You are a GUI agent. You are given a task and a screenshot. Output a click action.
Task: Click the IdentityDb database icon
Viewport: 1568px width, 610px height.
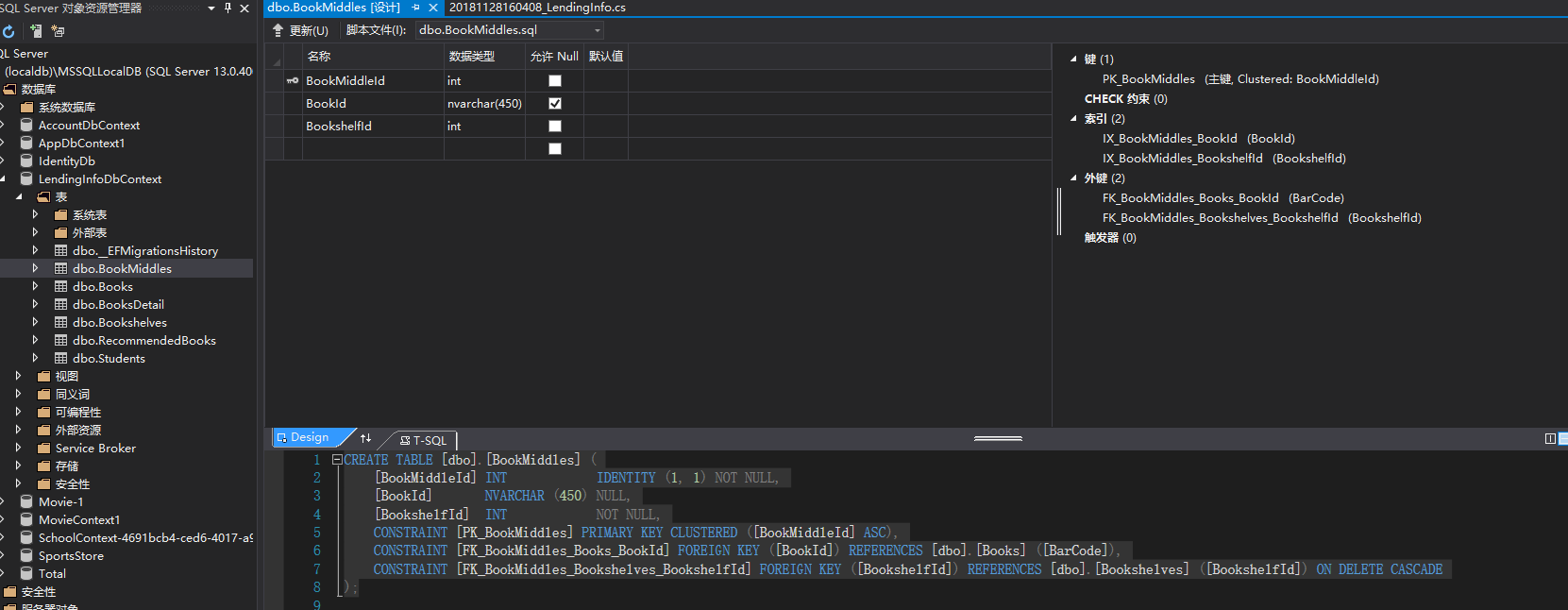coord(27,161)
